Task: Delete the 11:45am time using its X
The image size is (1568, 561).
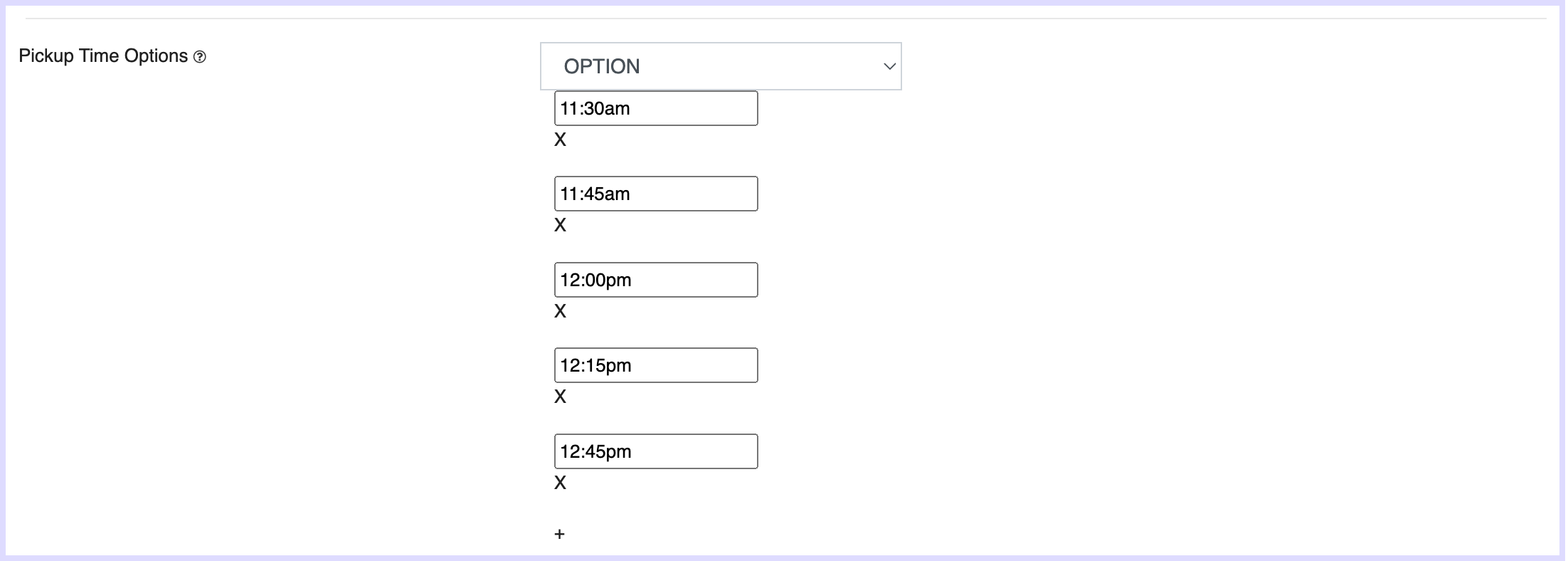Action: click(561, 226)
